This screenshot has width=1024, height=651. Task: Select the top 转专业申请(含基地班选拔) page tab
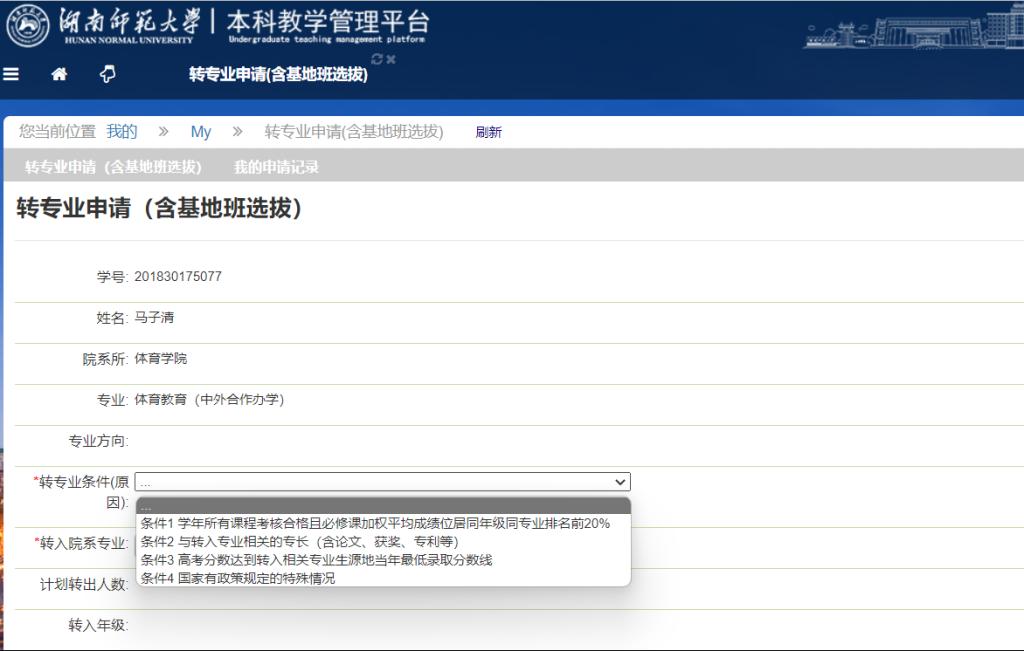(278, 75)
